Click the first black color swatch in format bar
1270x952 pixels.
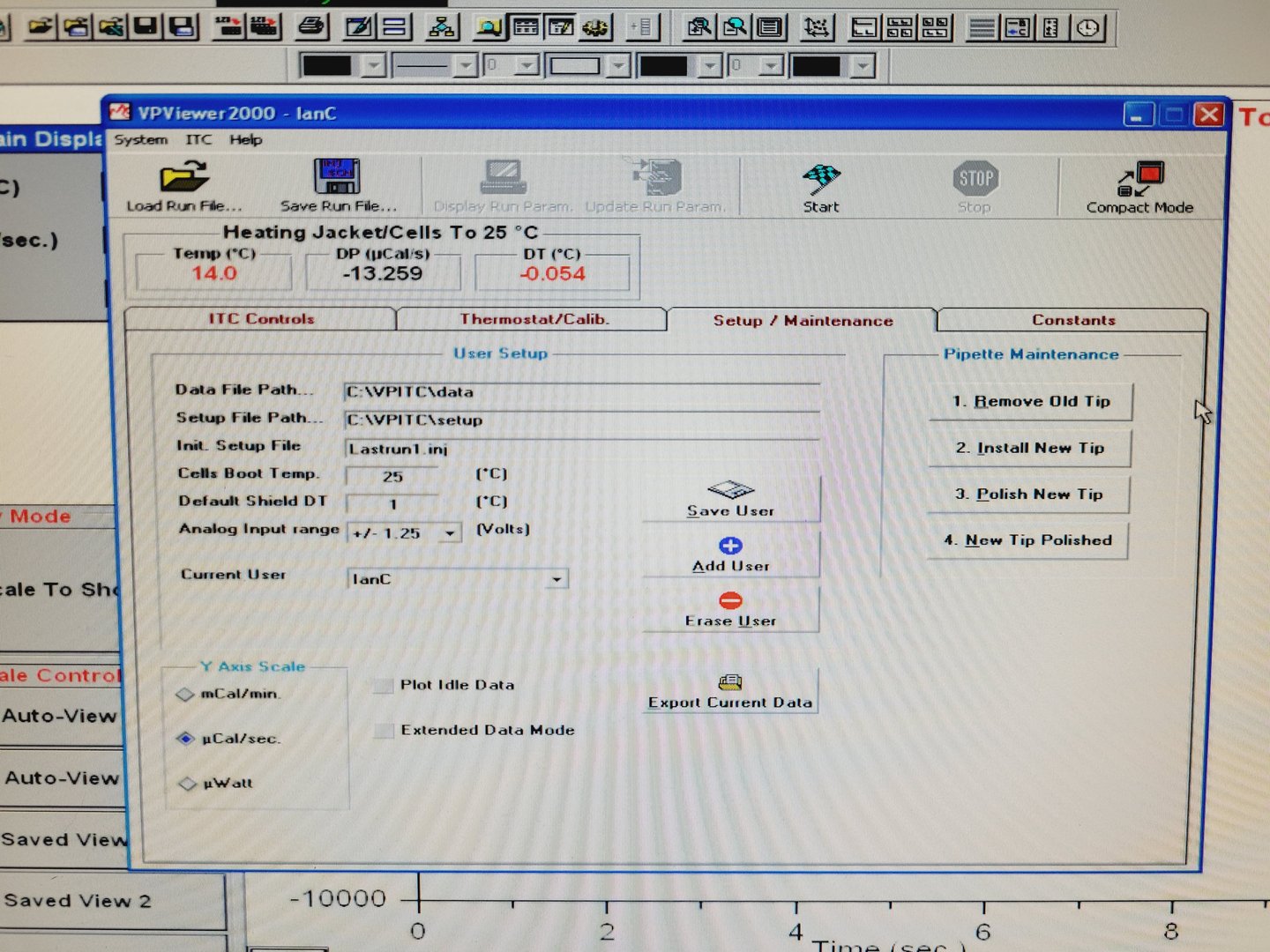click(x=327, y=66)
